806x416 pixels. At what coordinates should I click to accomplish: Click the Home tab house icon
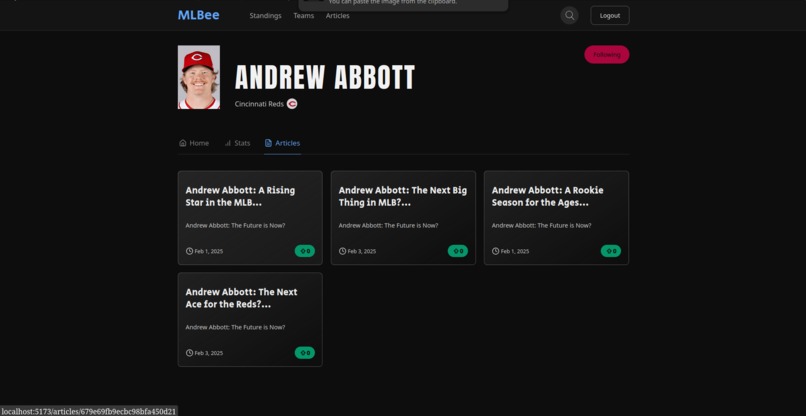point(182,143)
